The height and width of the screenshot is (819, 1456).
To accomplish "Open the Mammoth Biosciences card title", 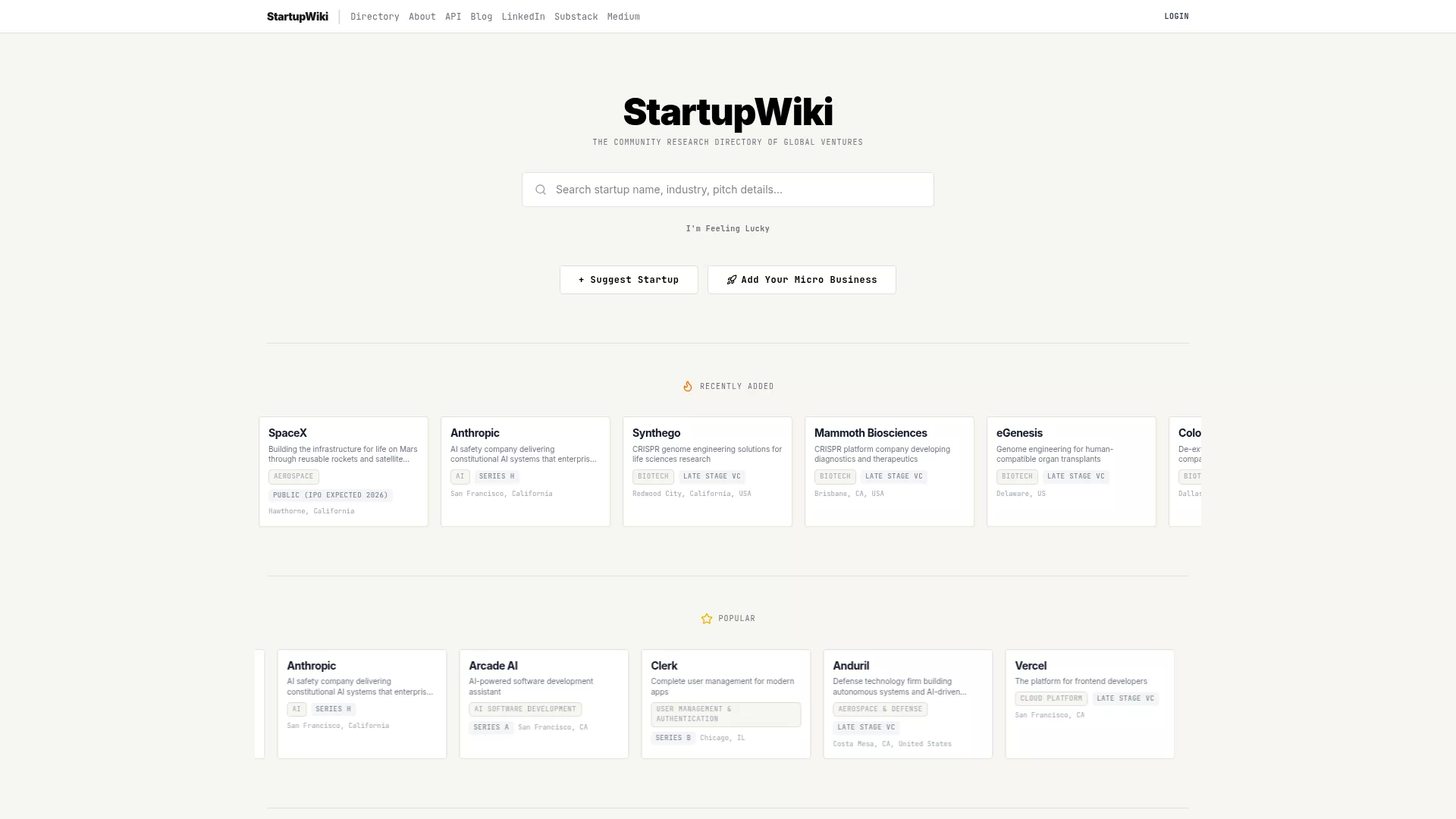I will click(x=871, y=433).
